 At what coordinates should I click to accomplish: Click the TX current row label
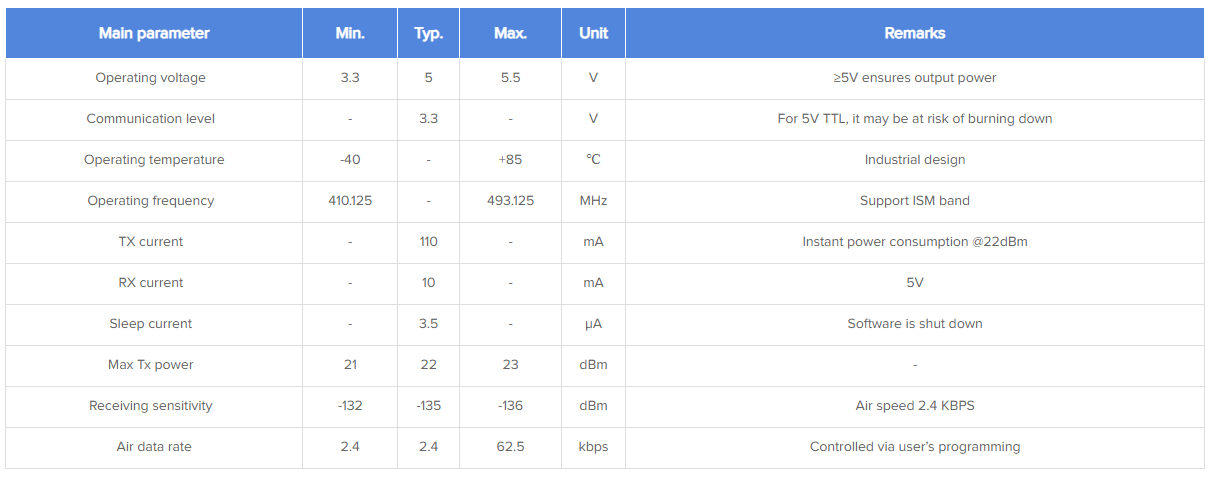click(x=151, y=242)
